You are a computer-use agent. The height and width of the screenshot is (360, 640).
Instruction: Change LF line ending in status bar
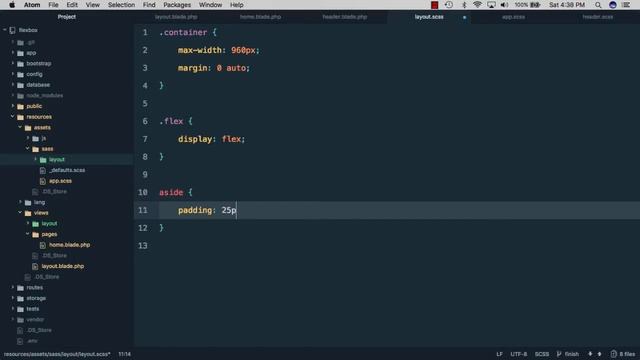pos(499,354)
